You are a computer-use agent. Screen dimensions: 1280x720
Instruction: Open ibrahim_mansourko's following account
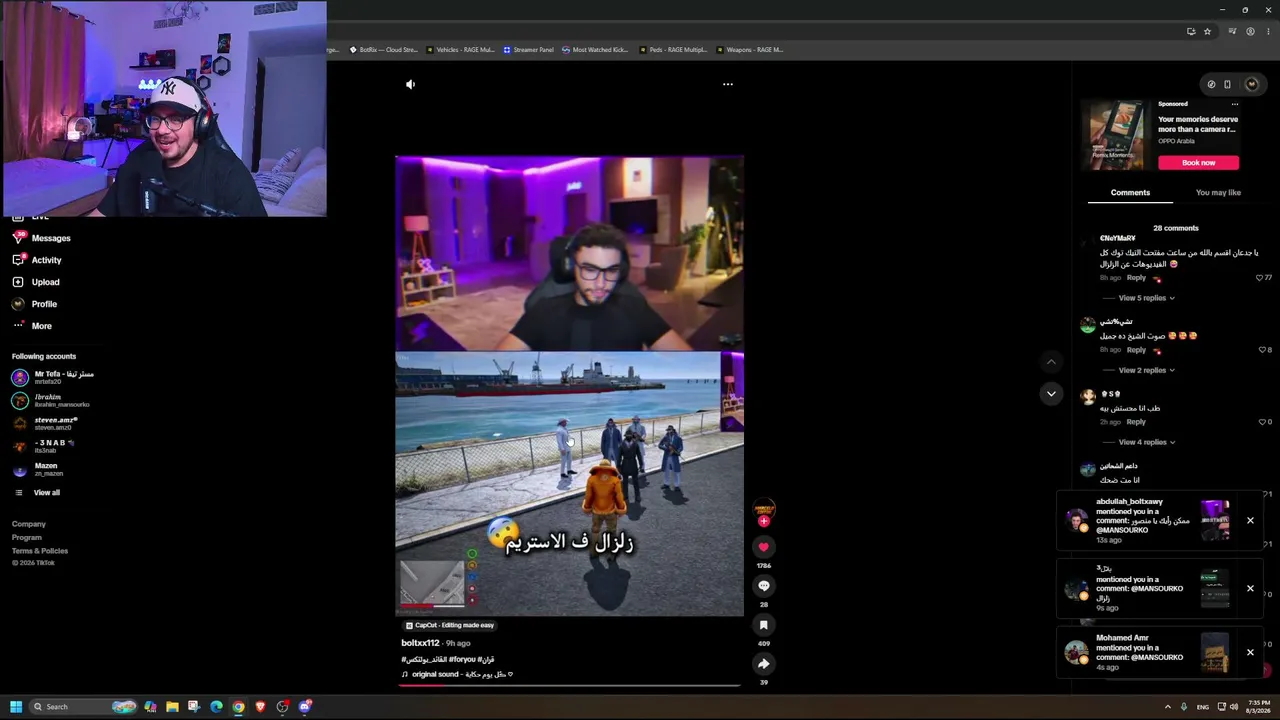pos(51,400)
